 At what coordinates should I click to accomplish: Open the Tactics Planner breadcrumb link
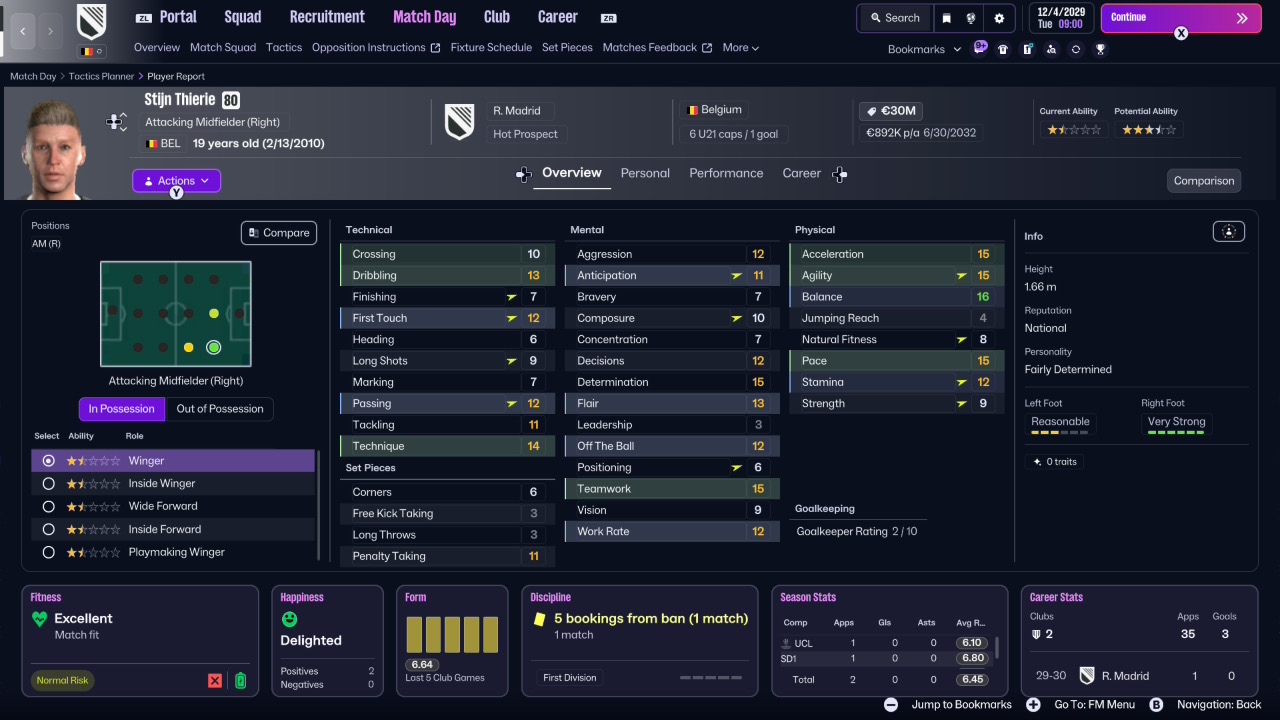(103, 76)
